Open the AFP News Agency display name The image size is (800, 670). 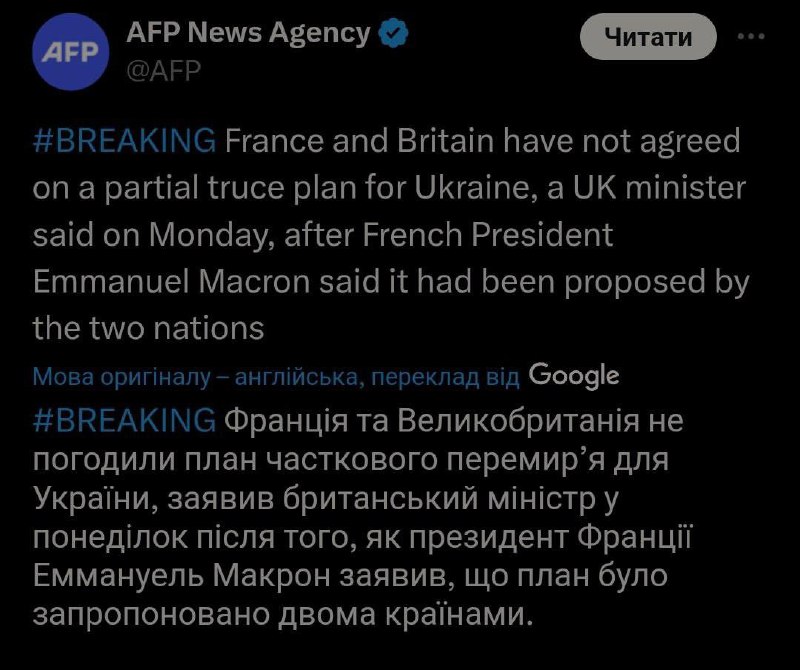[248, 33]
